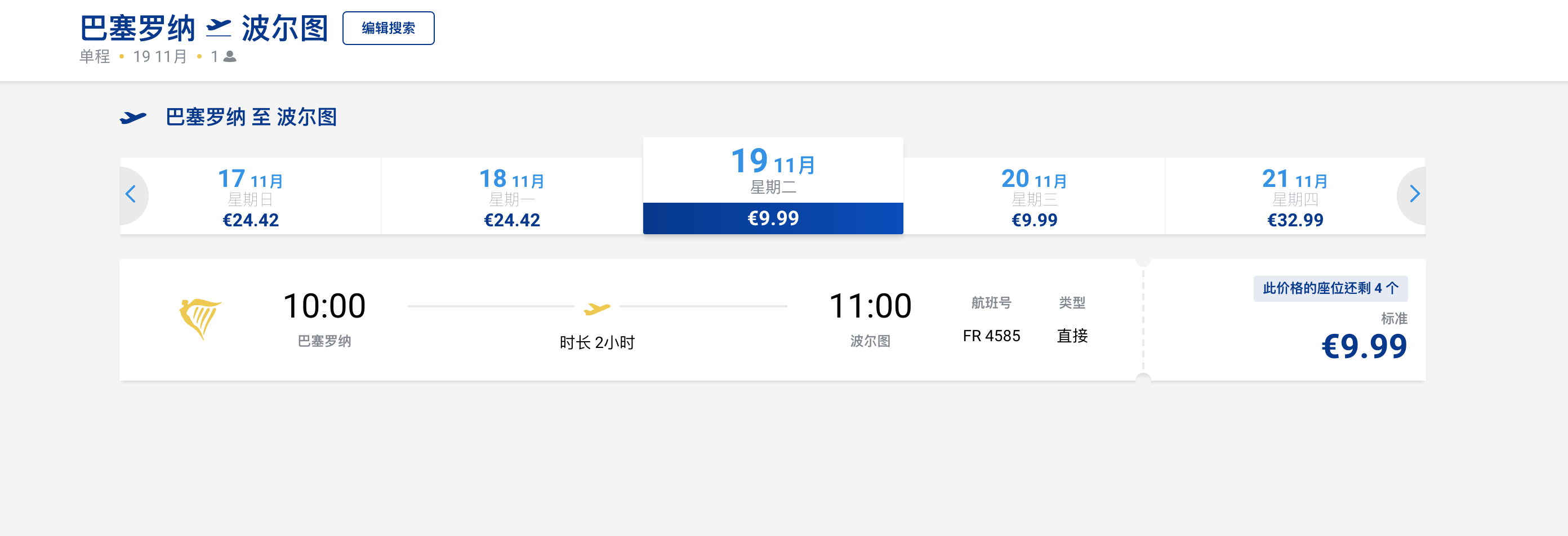Click the Ryanair harp logo icon
Image resolution: width=1568 pixels, height=536 pixels.
point(201,319)
